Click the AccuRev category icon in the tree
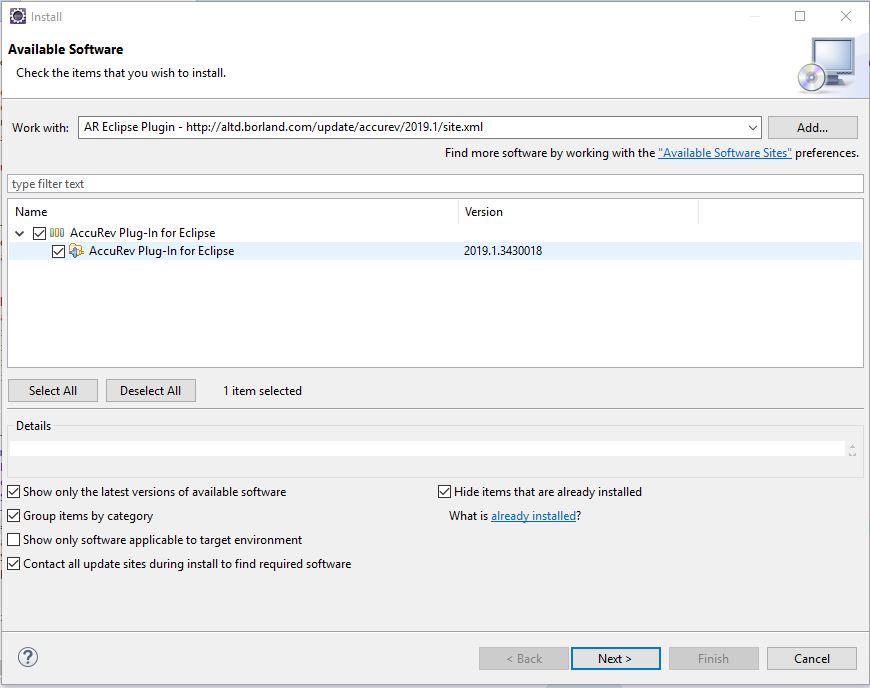Image resolution: width=870 pixels, height=688 pixels. [x=58, y=233]
